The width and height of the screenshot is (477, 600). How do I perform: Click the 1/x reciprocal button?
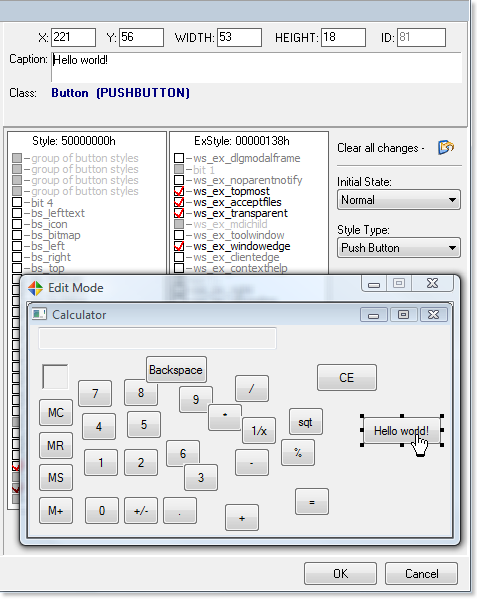click(x=259, y=430)
